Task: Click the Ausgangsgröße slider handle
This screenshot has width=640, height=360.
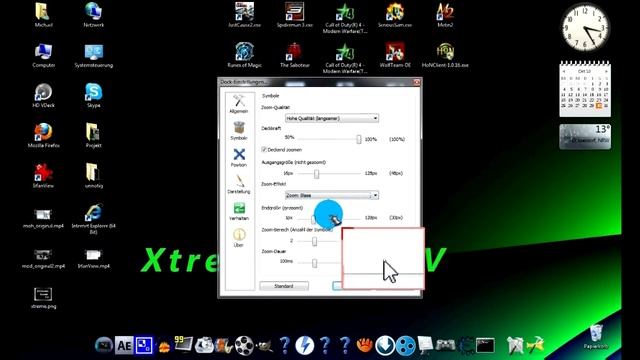Action: click(x=316, y=173)
